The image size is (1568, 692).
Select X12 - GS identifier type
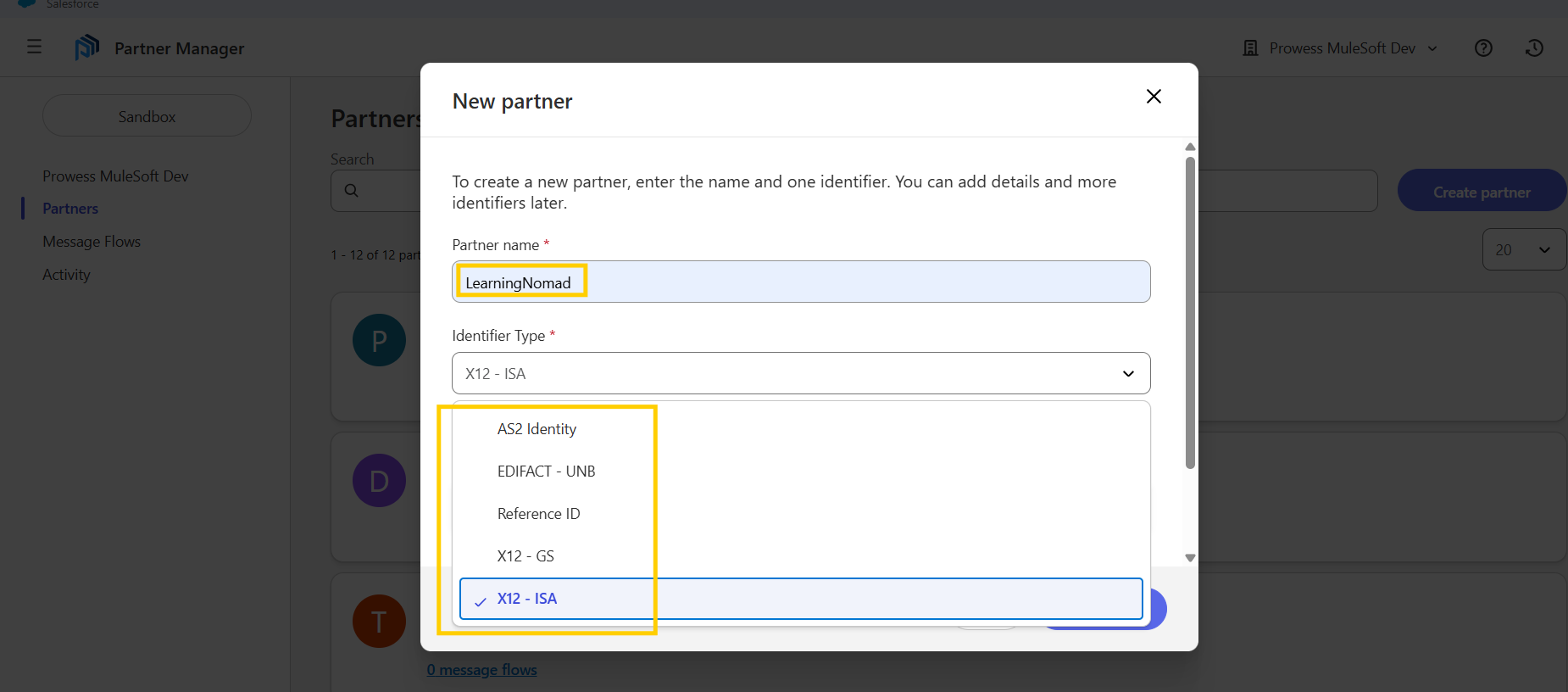coord(525,556)
